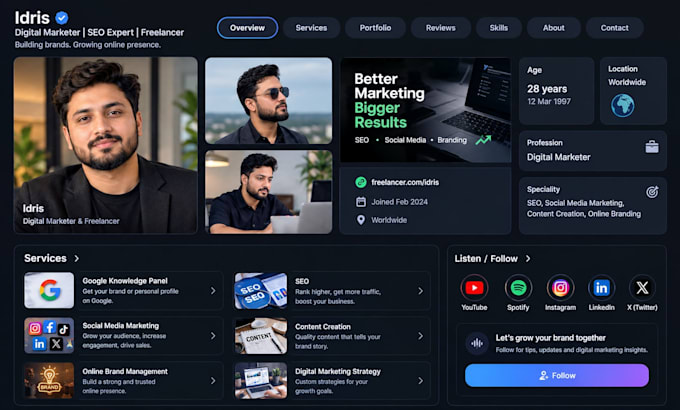Open the photo of Idris wearing sunglasses
This screenshot has width=680, height=410.
click(x=268, y=101)
